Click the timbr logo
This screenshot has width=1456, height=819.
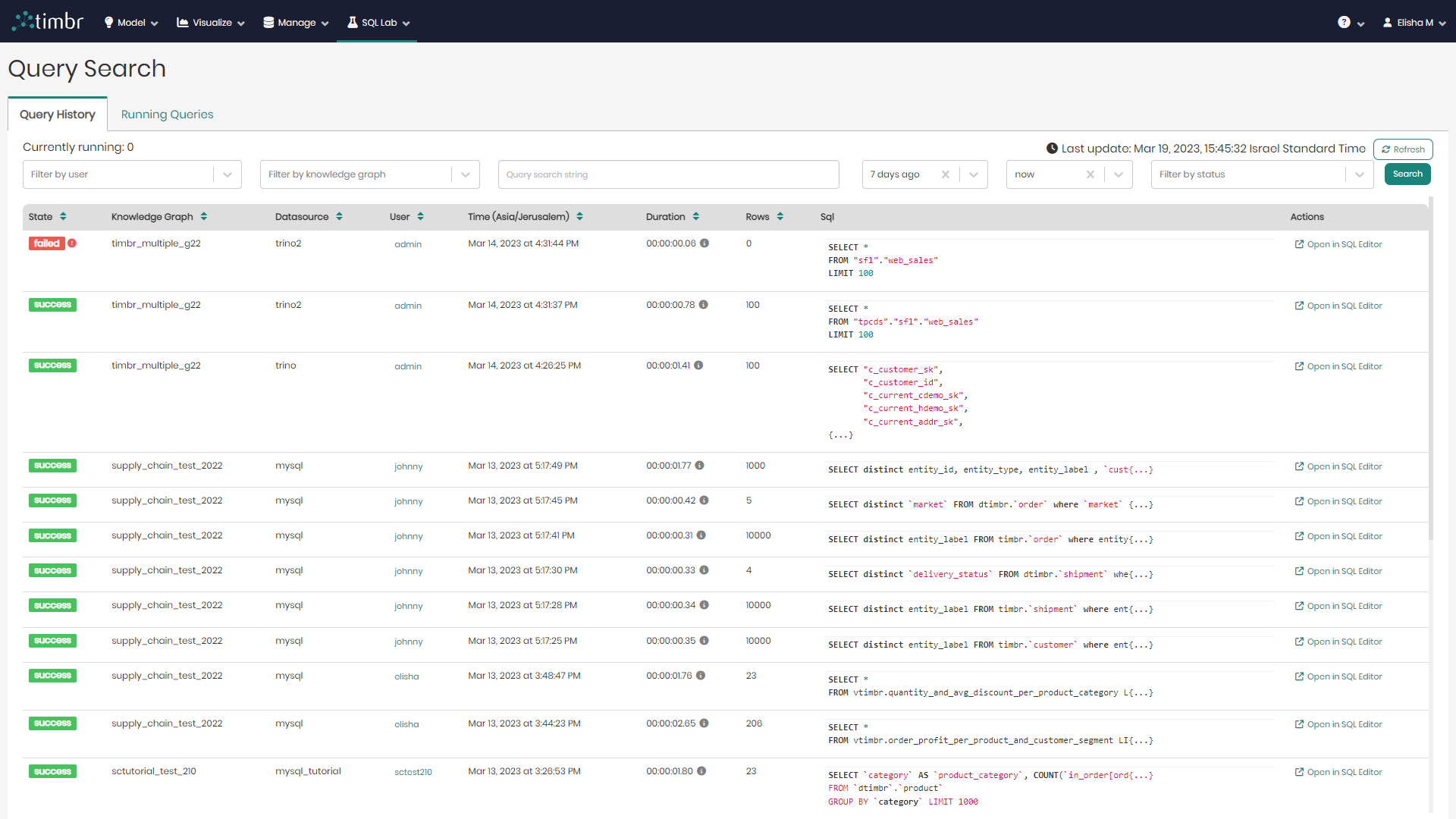[x=47, y=20]
